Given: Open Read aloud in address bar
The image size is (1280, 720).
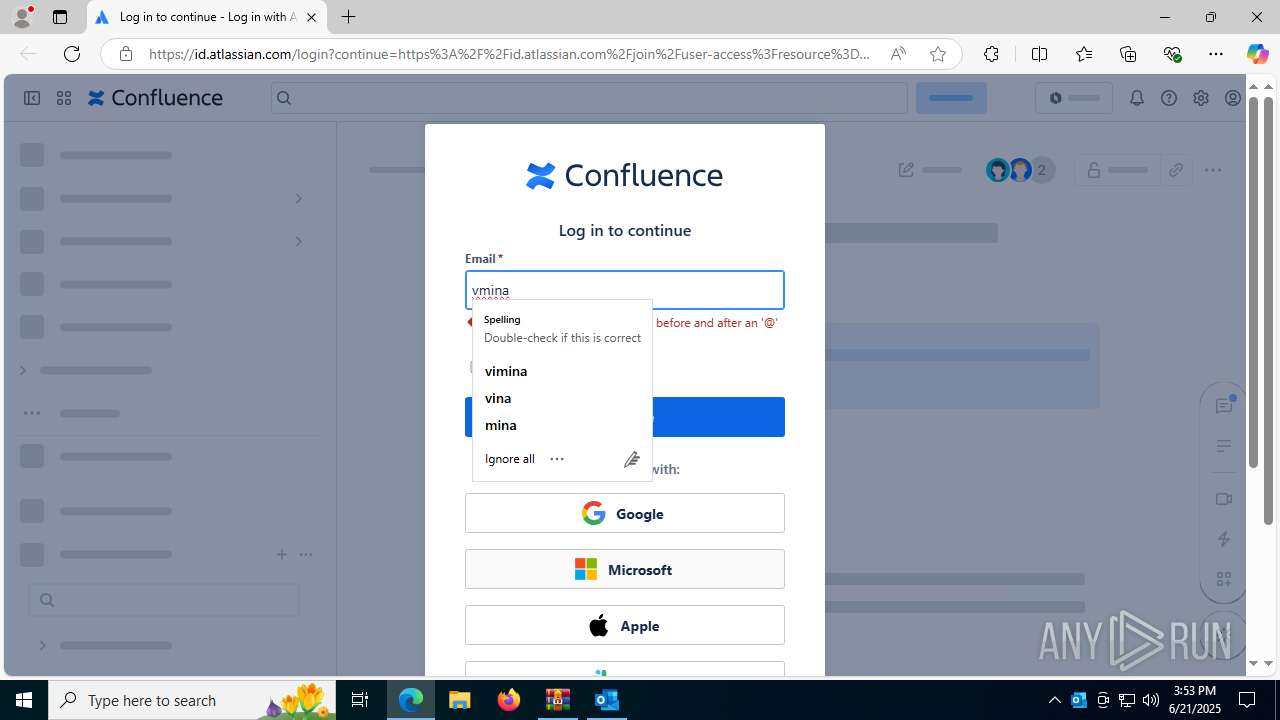Looking at the screenshot, I should [x=898, y=54].
